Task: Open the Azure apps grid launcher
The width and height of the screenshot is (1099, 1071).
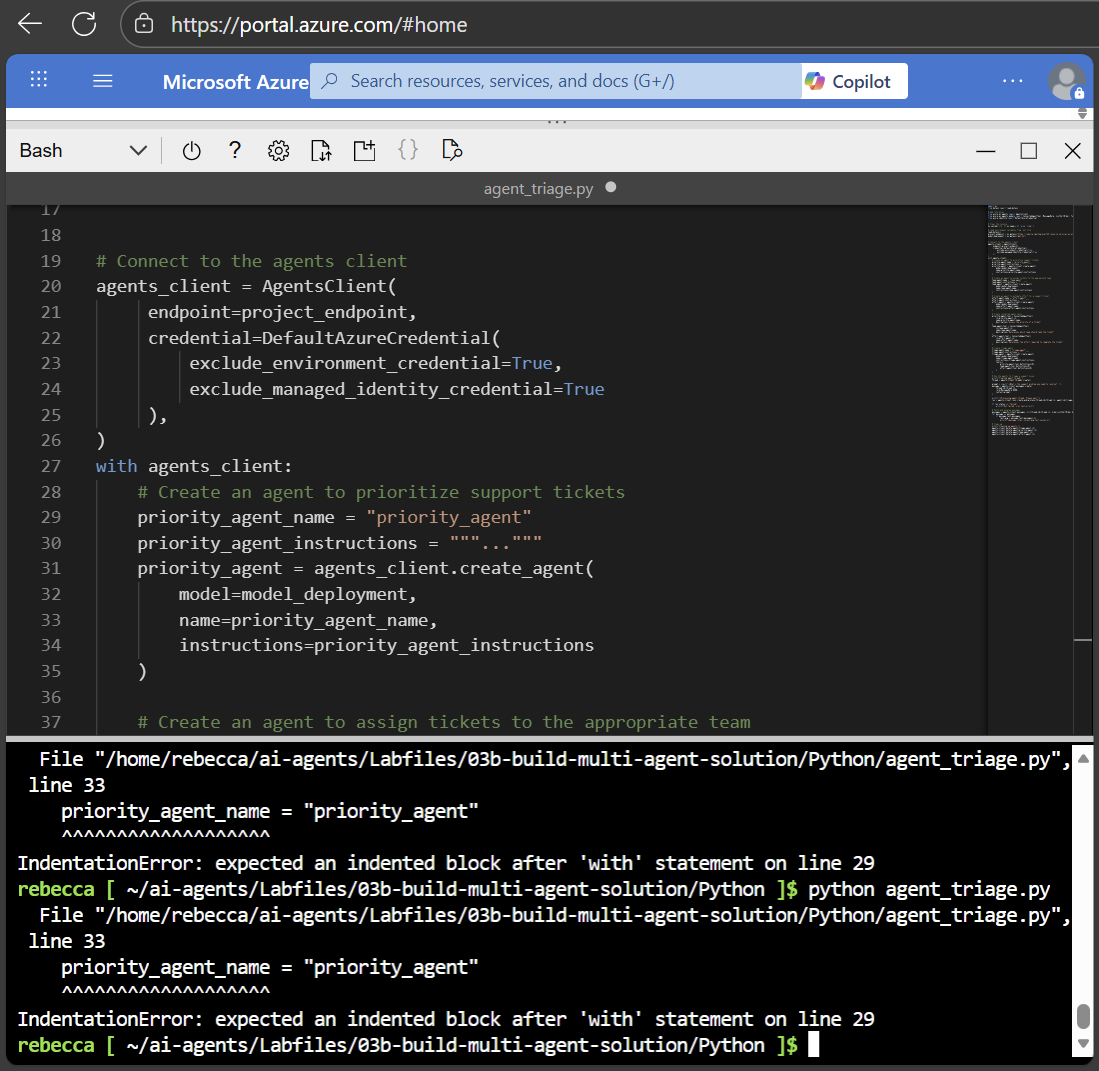Action: pyautogui.click(x=39, y=81)
